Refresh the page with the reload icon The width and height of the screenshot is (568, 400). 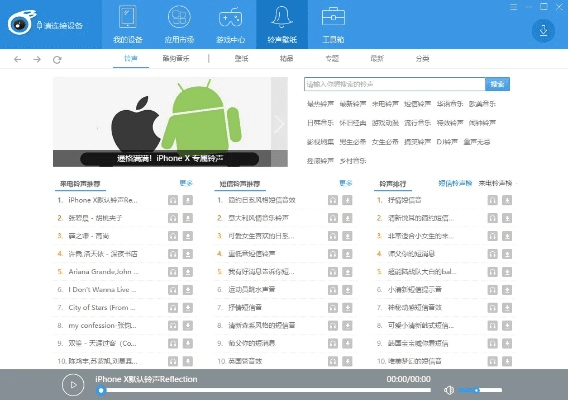tap(57, 59)
